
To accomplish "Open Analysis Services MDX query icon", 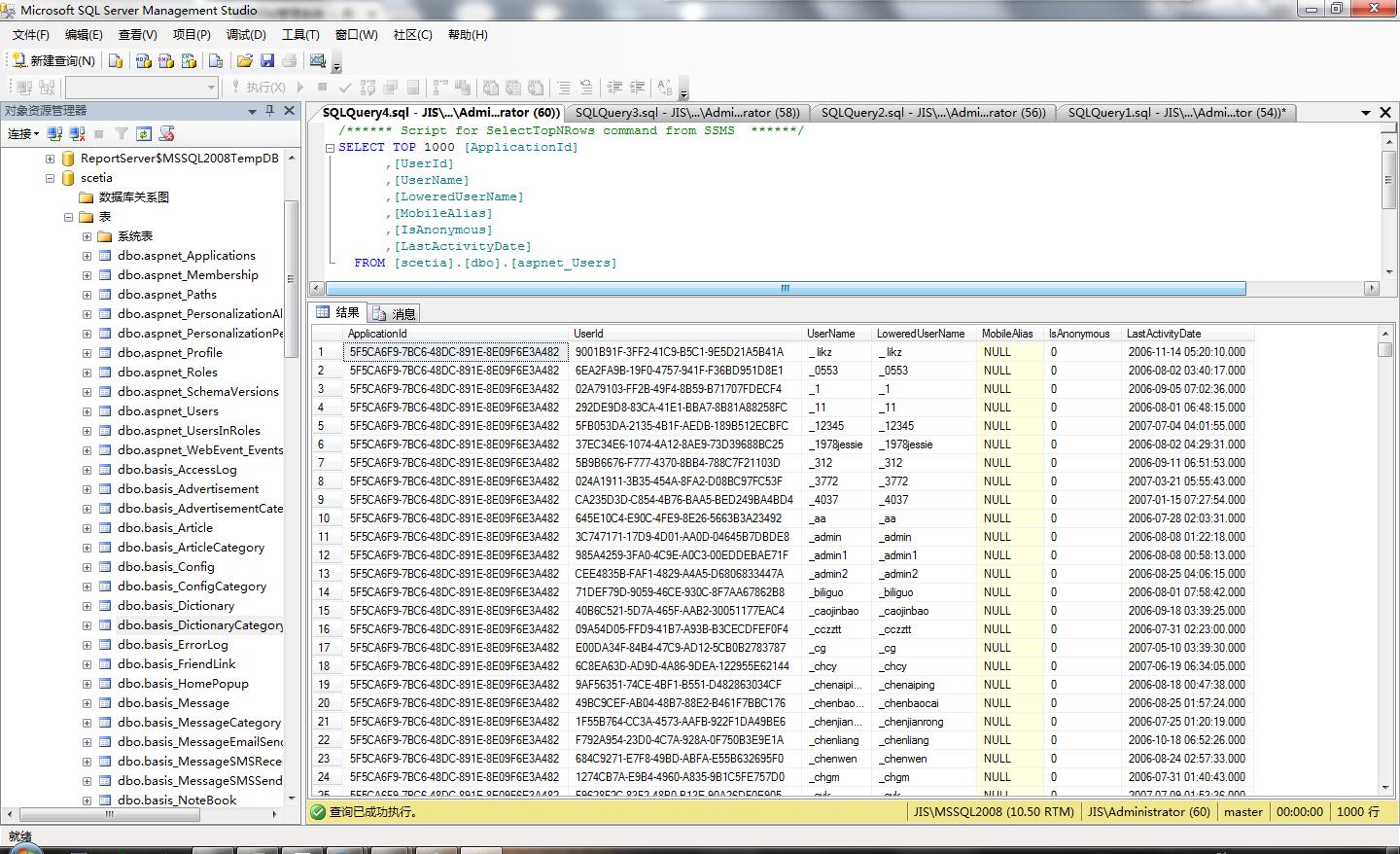I will (144, 60).
